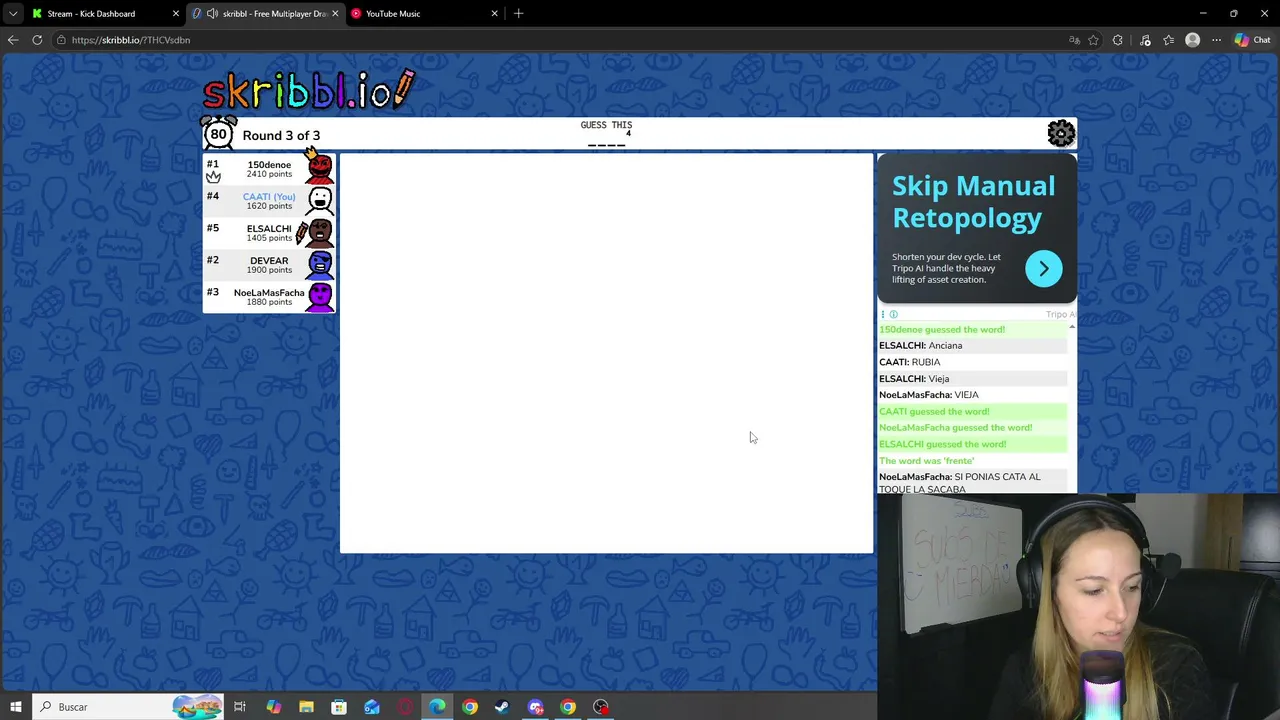The image size is (1280, 720).
Task: Select ELSALCHI player name
Action: (269, 229)
